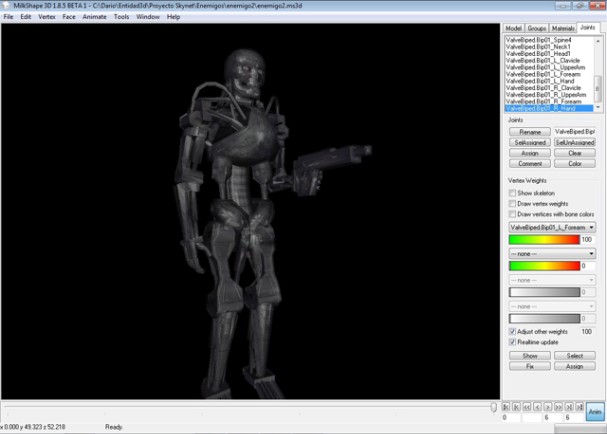Image resolution: width=607 pixels, height=434 pixels.
Task: Open the Face menu
Action: click(69, 17)
